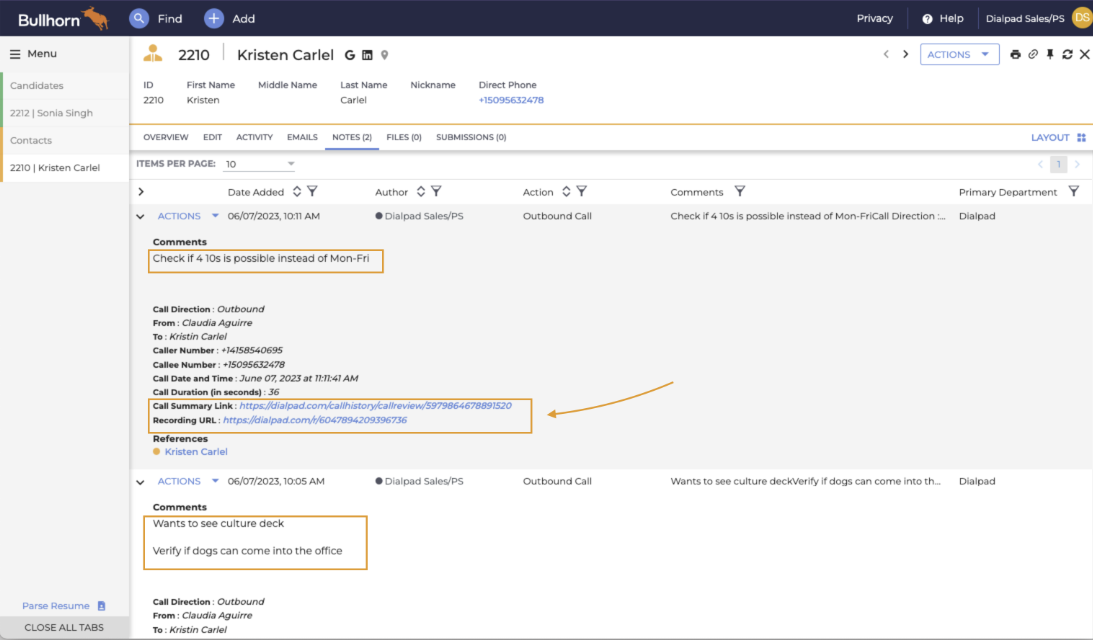The width and height of the screenshot is (1093, 640).
Task: Click page 1 in pagination
Action: [1058, 165]
